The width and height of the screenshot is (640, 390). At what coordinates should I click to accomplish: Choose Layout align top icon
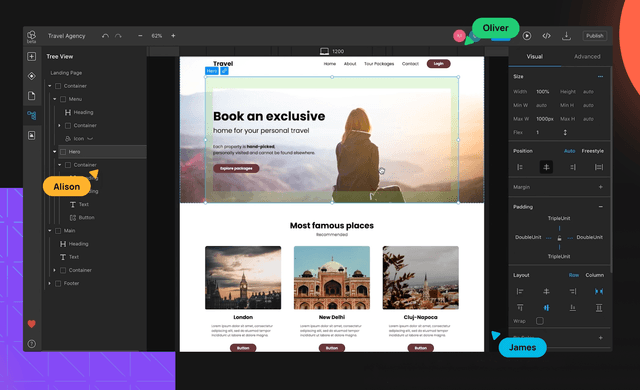tap(520, 308)
